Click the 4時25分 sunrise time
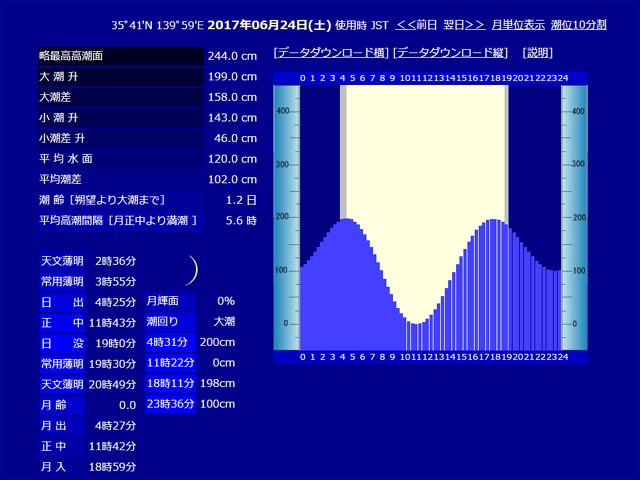The height and width of the screenshot is (480, 640). 116,302
